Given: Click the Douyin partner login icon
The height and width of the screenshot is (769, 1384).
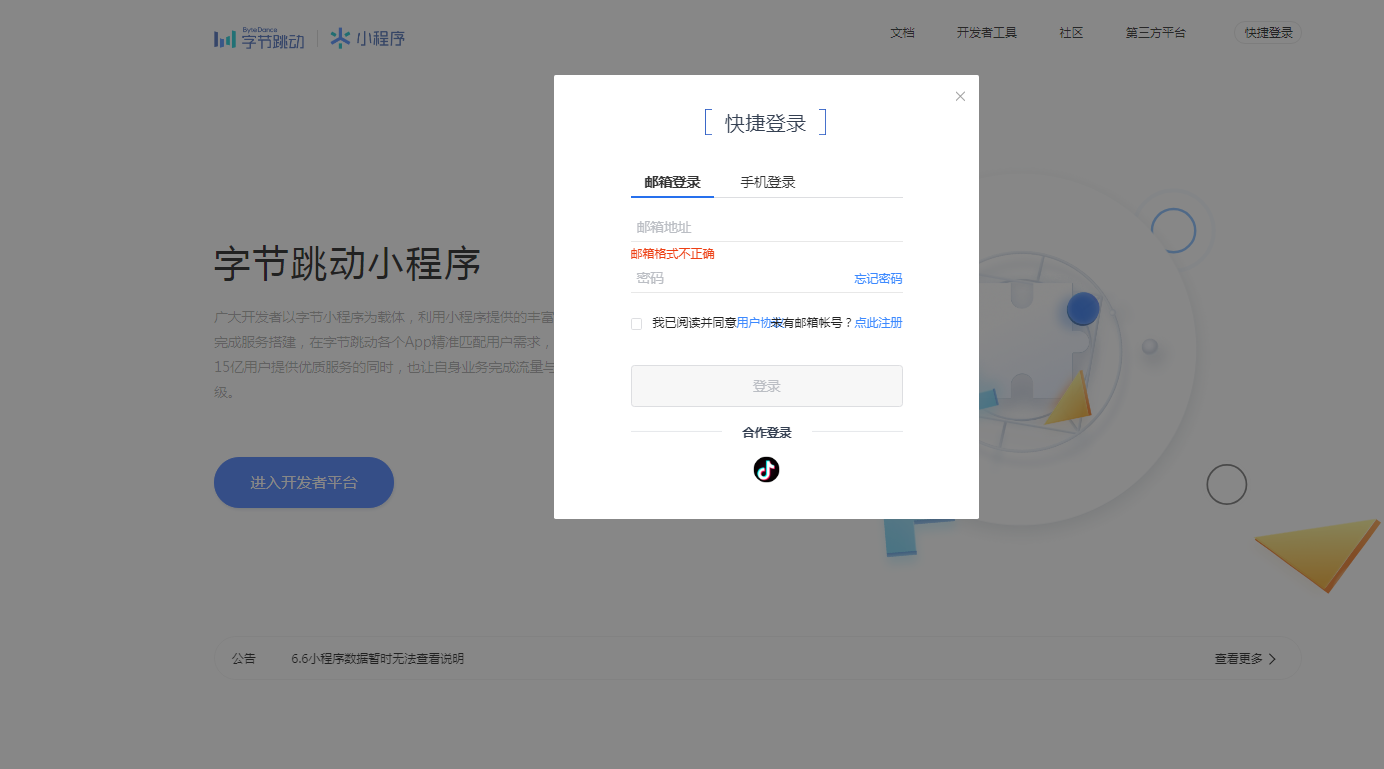Looking at the screenshot, I should point(766,469).
